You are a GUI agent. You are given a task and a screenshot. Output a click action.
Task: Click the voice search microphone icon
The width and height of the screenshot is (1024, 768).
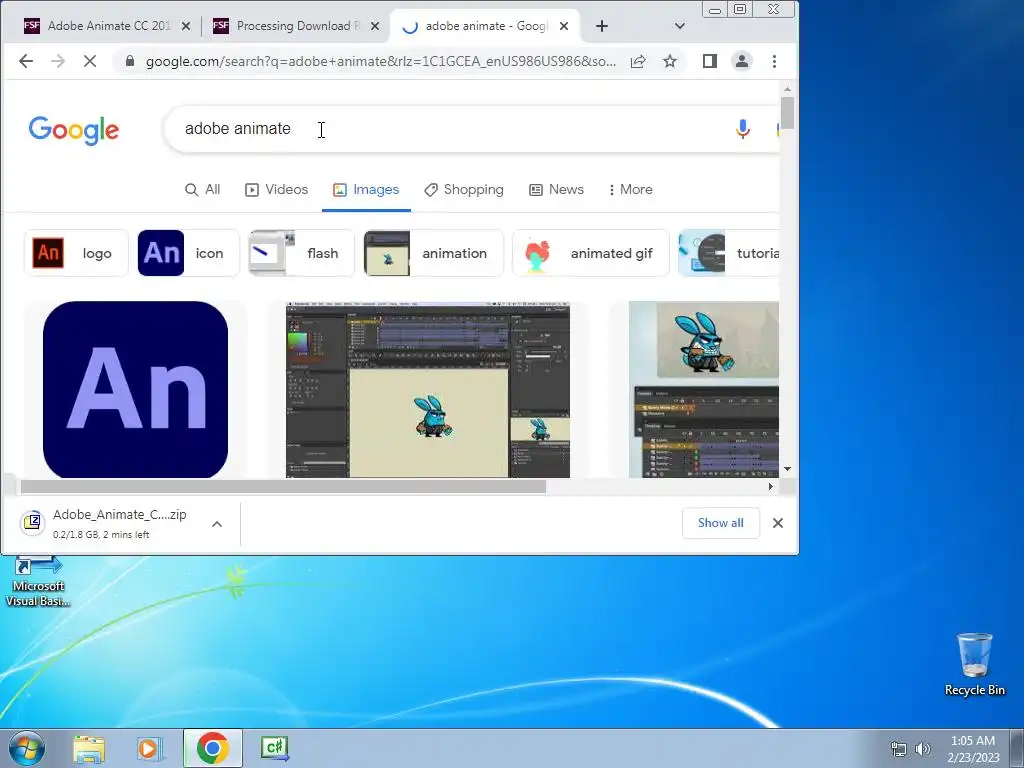743,129
